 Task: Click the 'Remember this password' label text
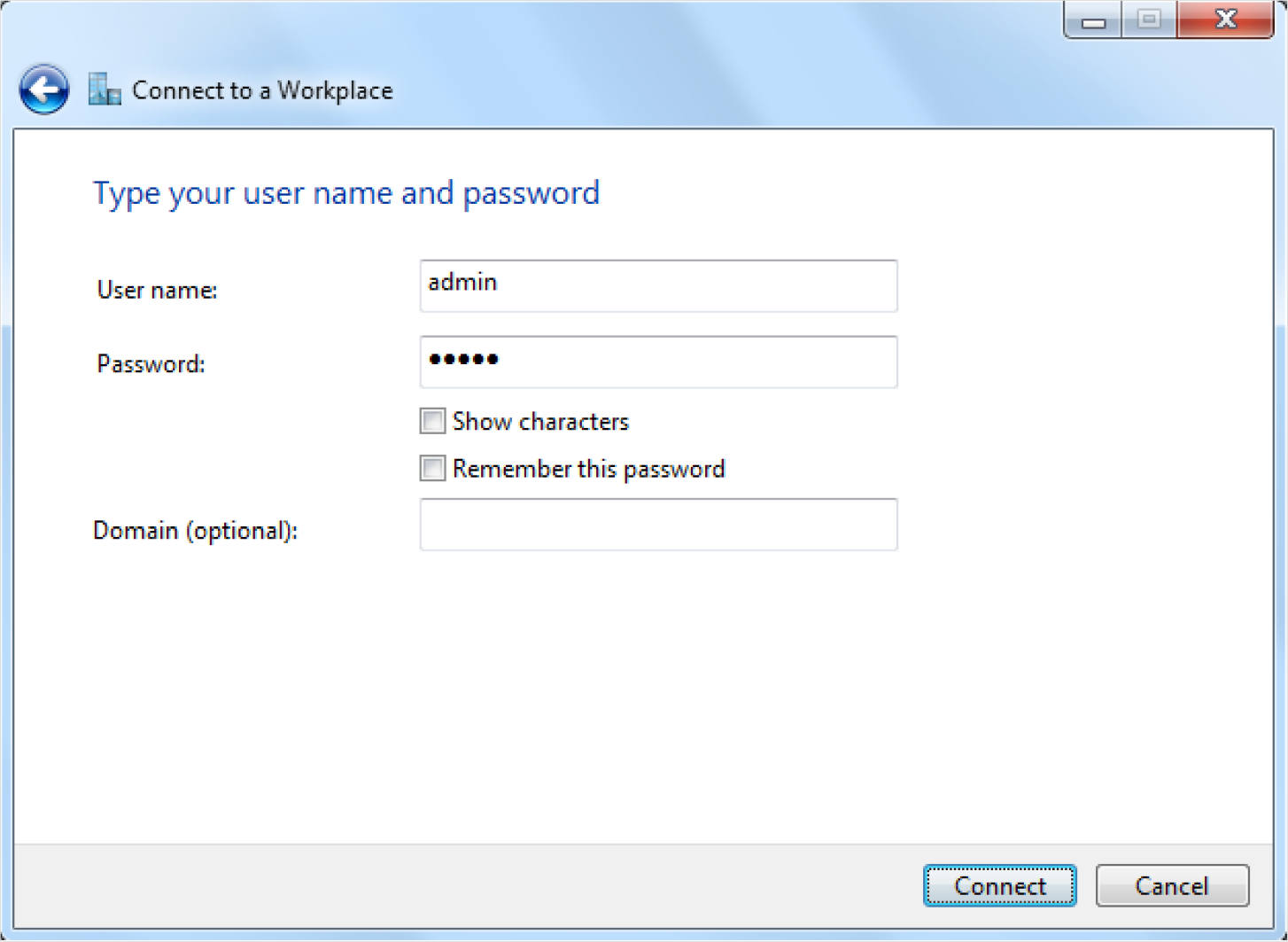(x=588, y=469)
